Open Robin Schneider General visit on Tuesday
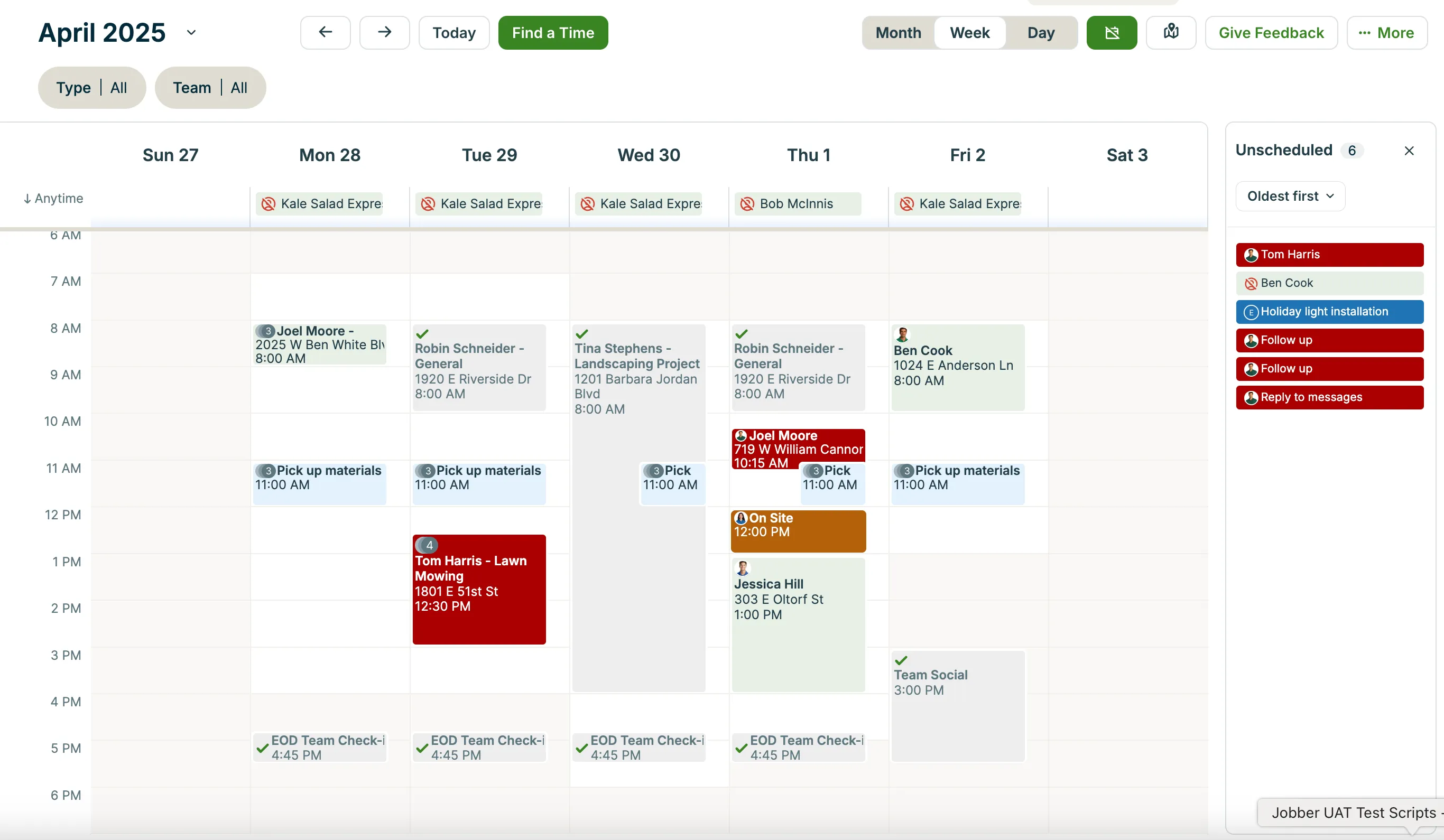 (479, 368)
